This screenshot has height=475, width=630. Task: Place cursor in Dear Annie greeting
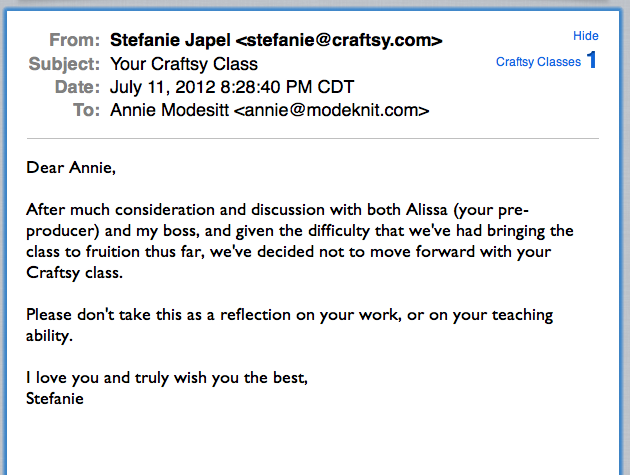coord(71,168)
